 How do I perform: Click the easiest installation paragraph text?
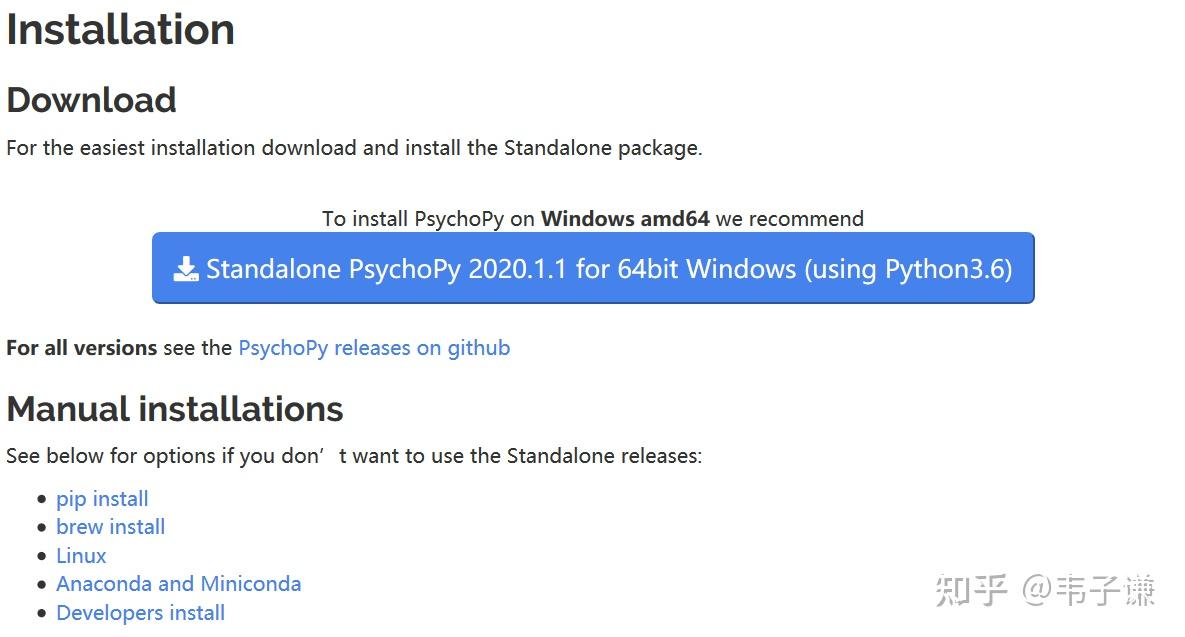tap(354, 148)
